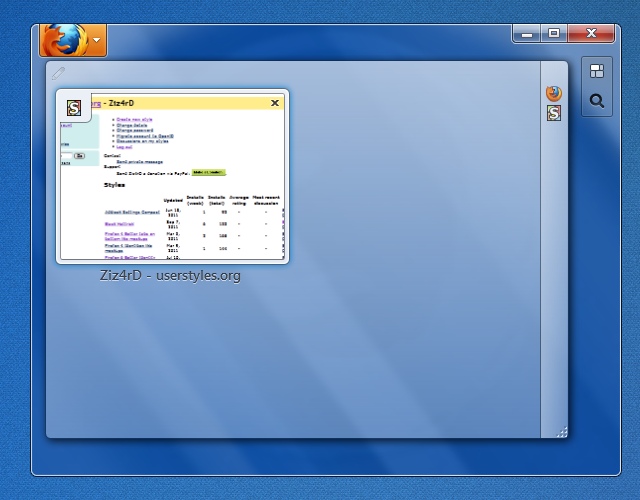Maximize the Firefox window
Image resolution: width=640 pixels, height=500 pixels.
click(x=554, y=34)
